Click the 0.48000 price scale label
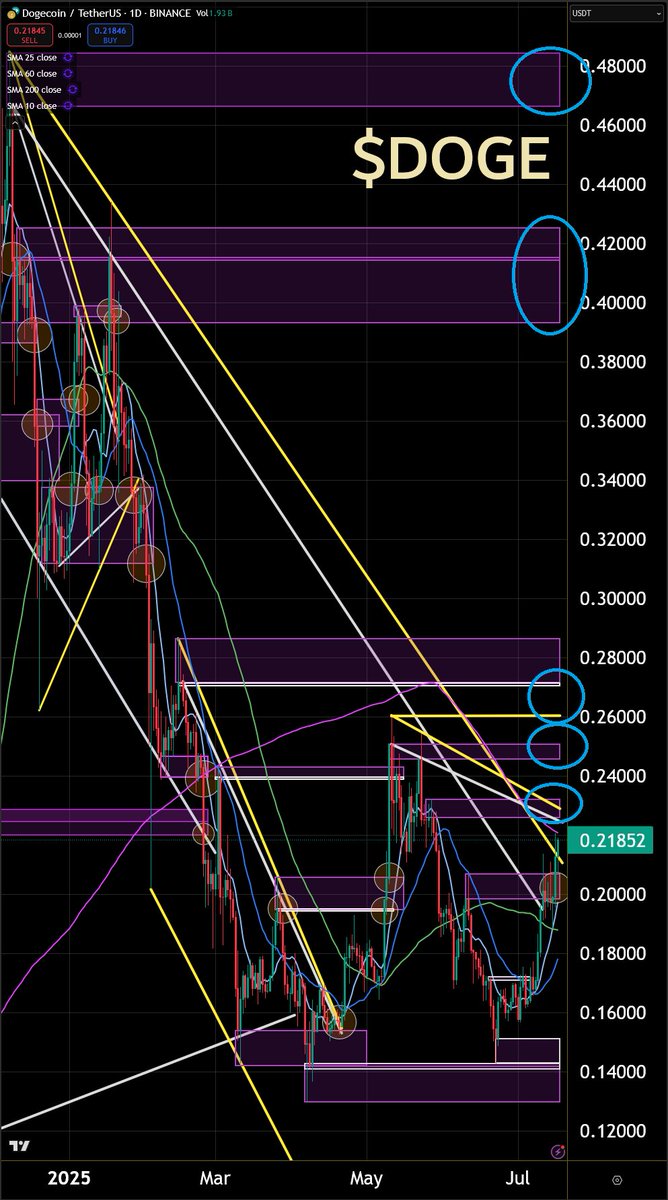This screenshot has width=668, height=1200. [614, 67]
